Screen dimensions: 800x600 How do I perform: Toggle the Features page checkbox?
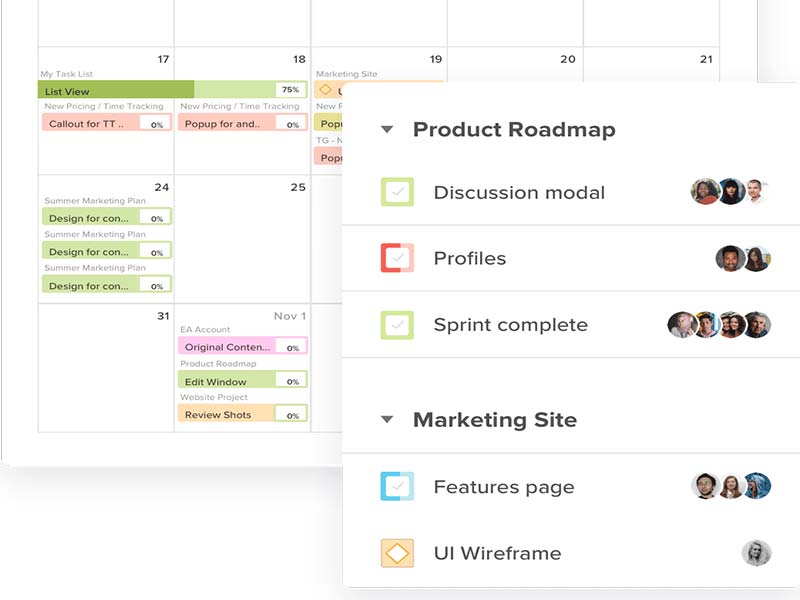coord(397,487)
